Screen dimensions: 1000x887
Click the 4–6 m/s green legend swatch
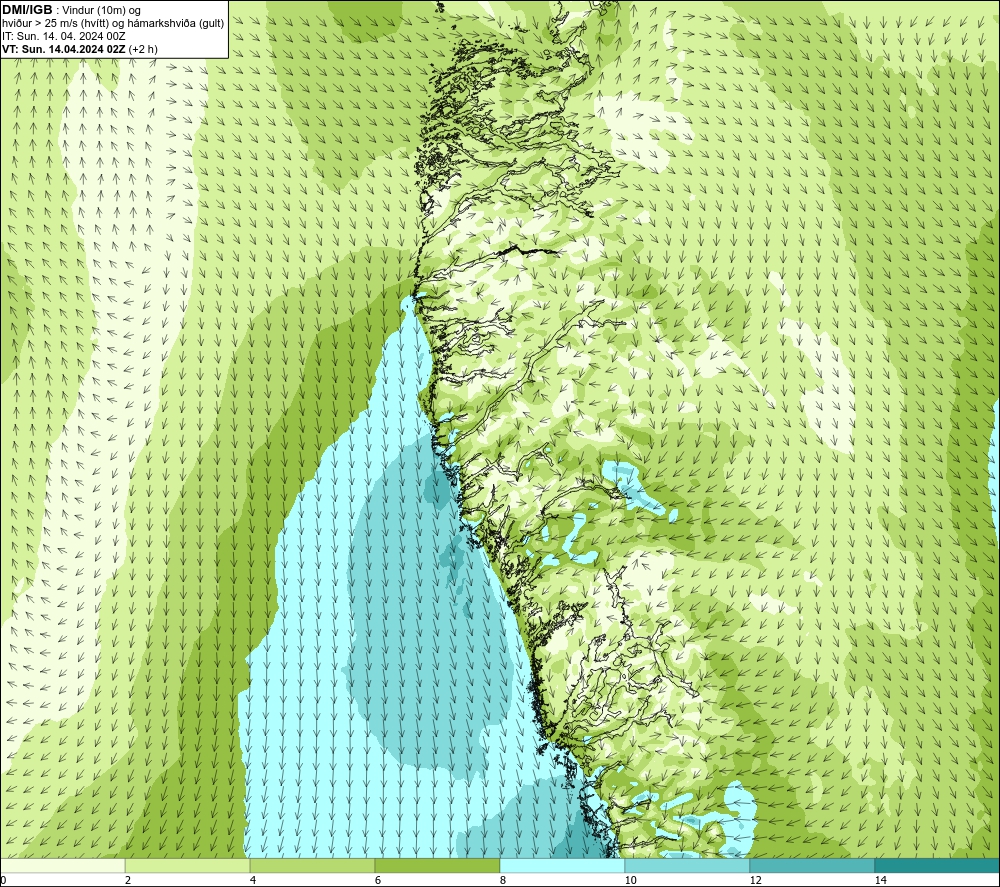312,866
